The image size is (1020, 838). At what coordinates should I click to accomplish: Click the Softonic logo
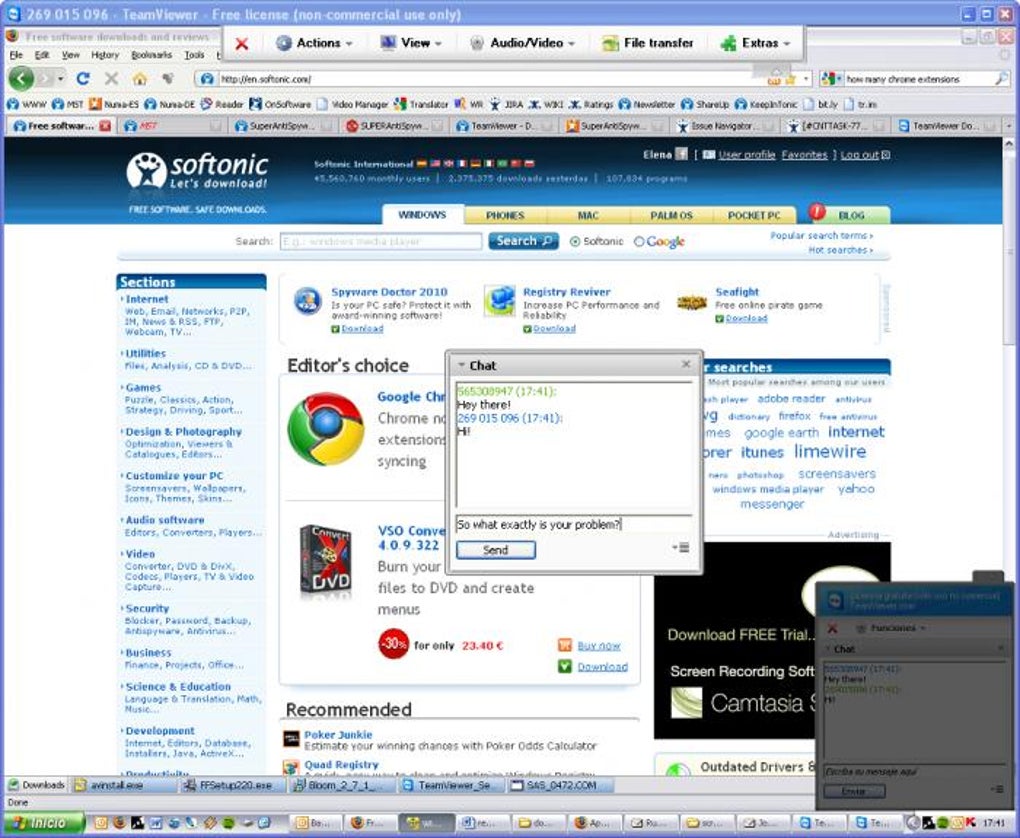[197, 171]
